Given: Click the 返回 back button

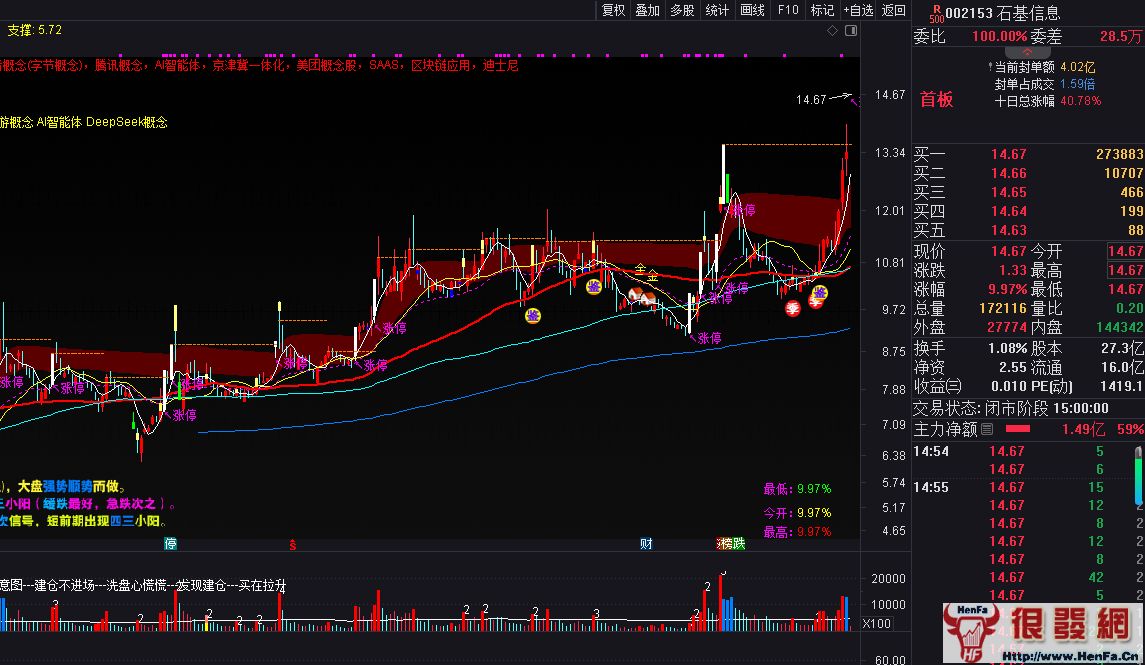Looking at the screenshot, I should click(x=893, y=10).
